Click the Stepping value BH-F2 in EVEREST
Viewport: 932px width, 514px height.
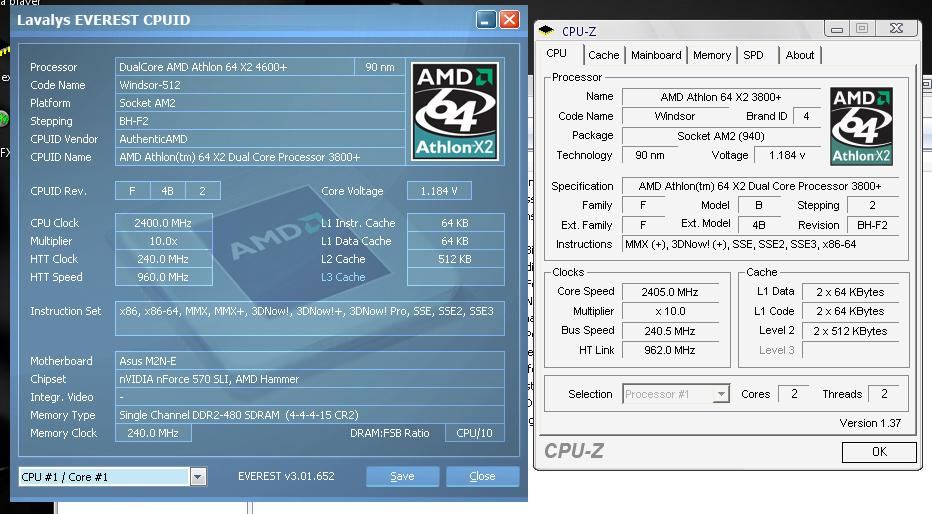coord(260,121)
